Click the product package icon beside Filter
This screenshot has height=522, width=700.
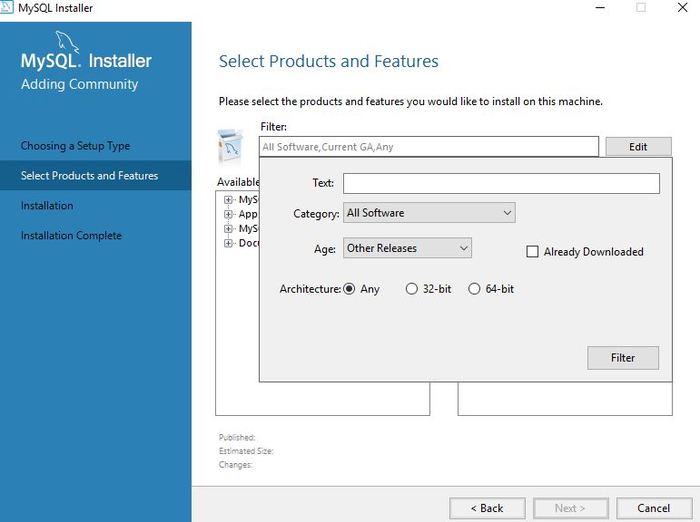[230, 146]
